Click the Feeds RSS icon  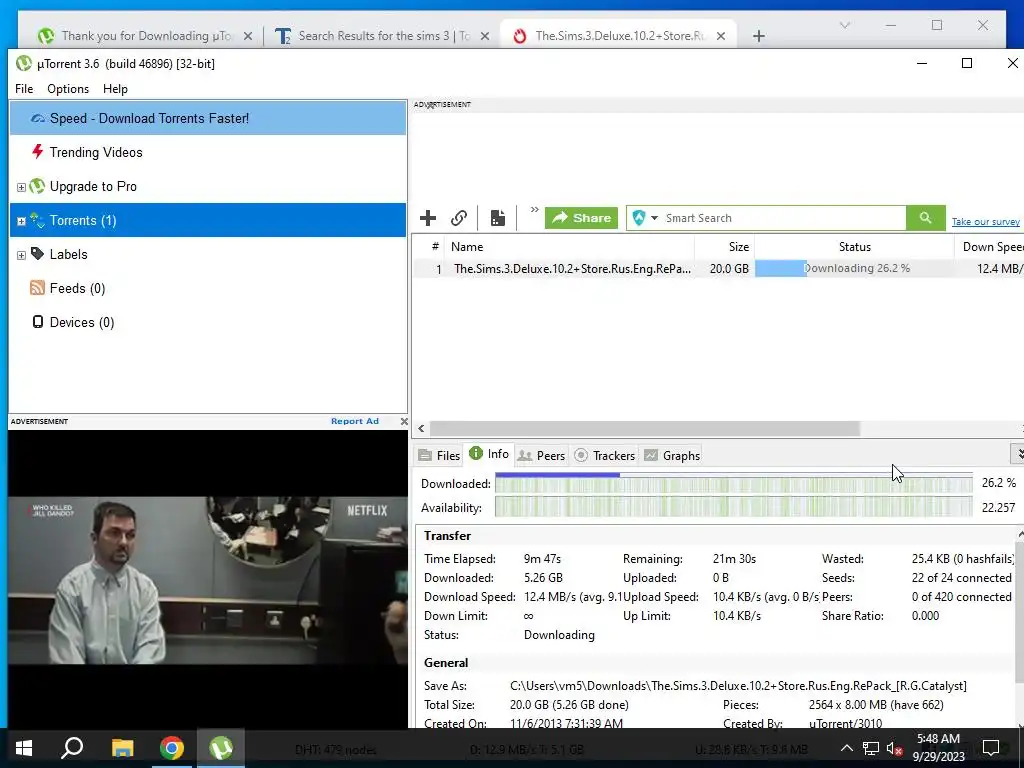tap(37, 288)
